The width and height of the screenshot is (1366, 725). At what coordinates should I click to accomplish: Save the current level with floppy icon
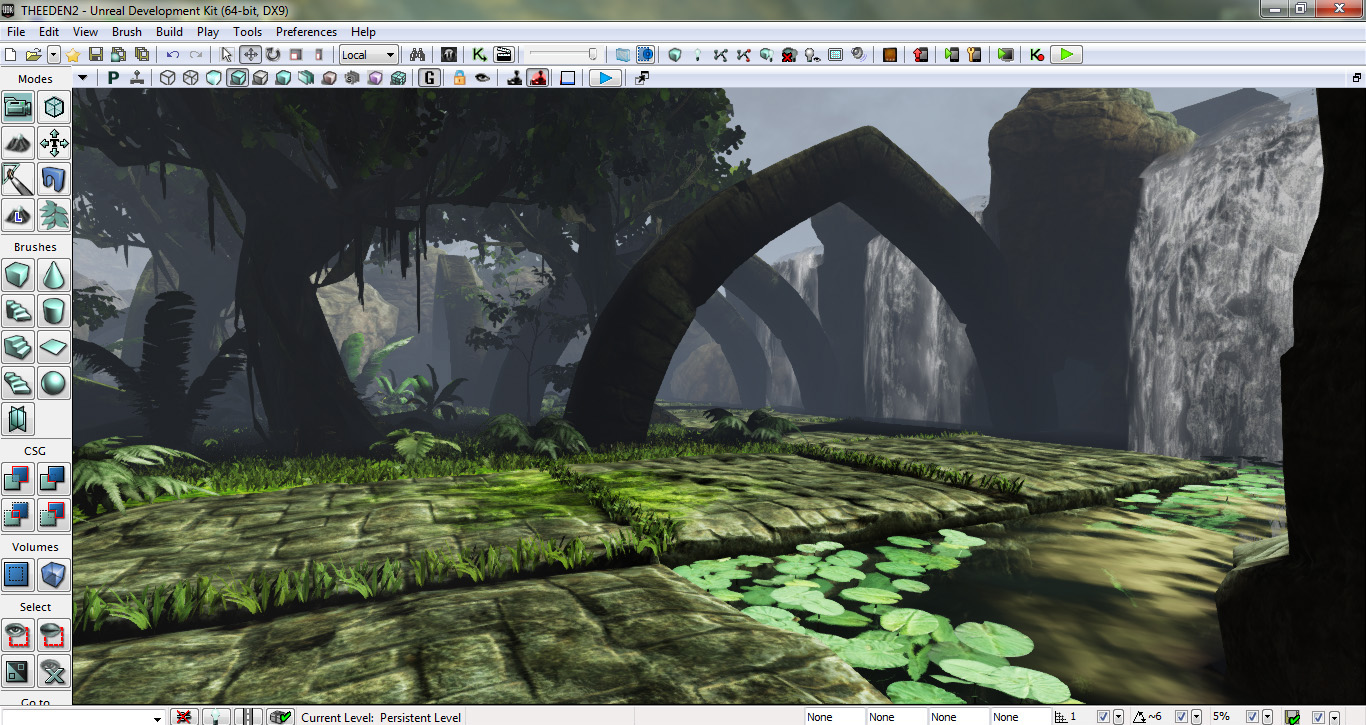tap(96, 54)
